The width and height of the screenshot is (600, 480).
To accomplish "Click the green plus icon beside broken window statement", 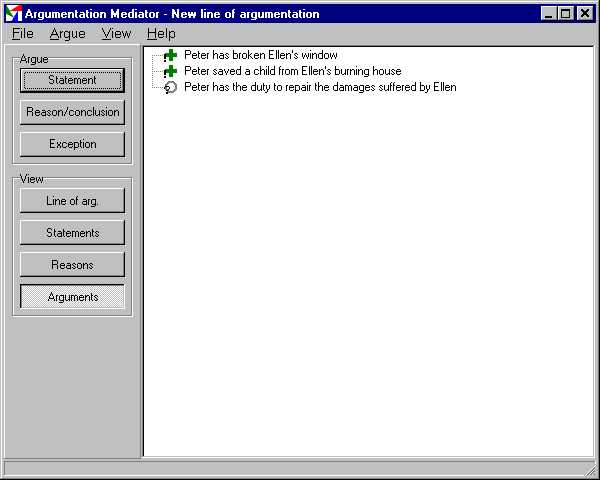I will coord(170,56).
